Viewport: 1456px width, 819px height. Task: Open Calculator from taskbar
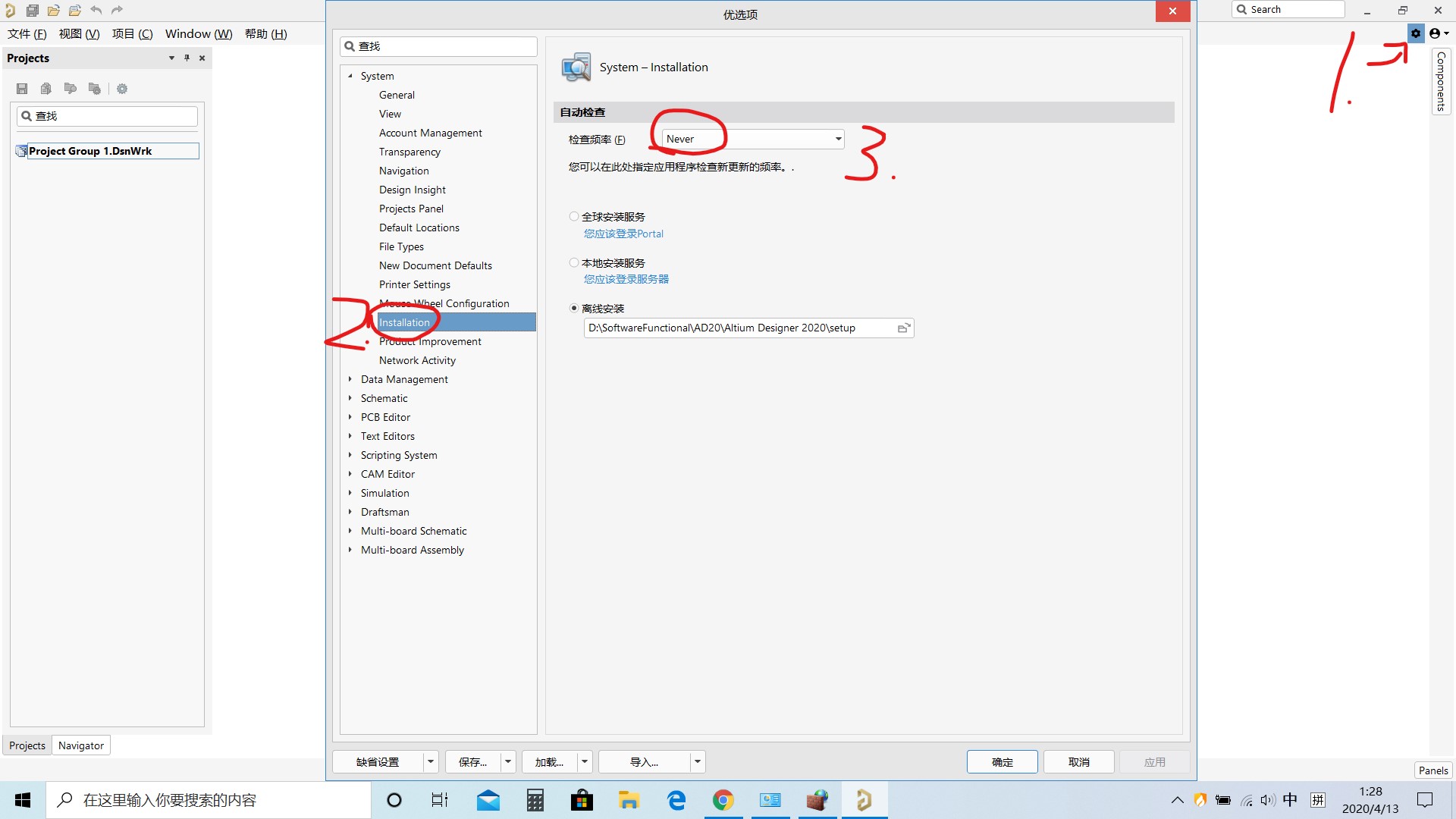tap(535, 800)
